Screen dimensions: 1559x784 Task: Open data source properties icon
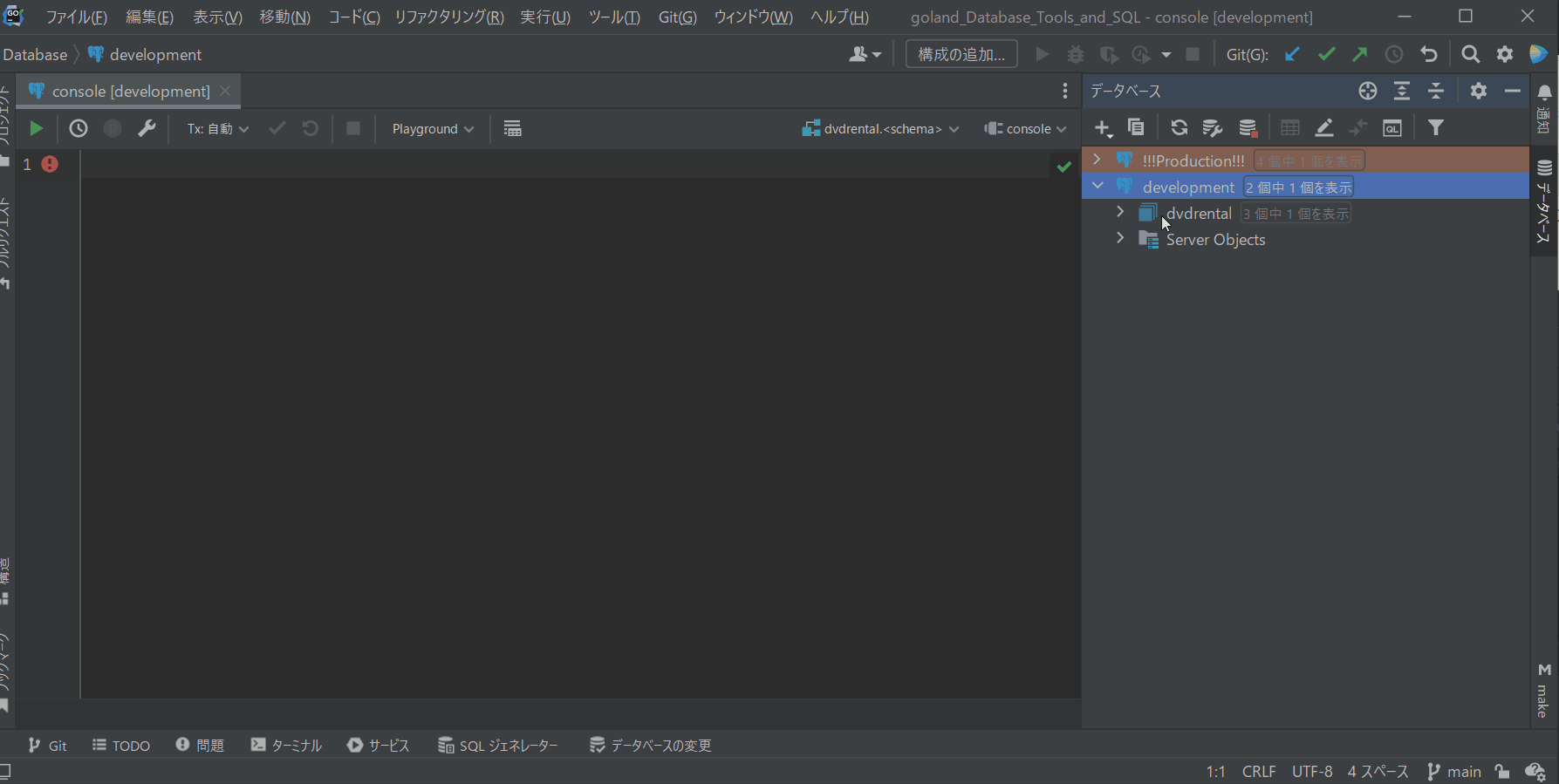[x=1213, y=128]
